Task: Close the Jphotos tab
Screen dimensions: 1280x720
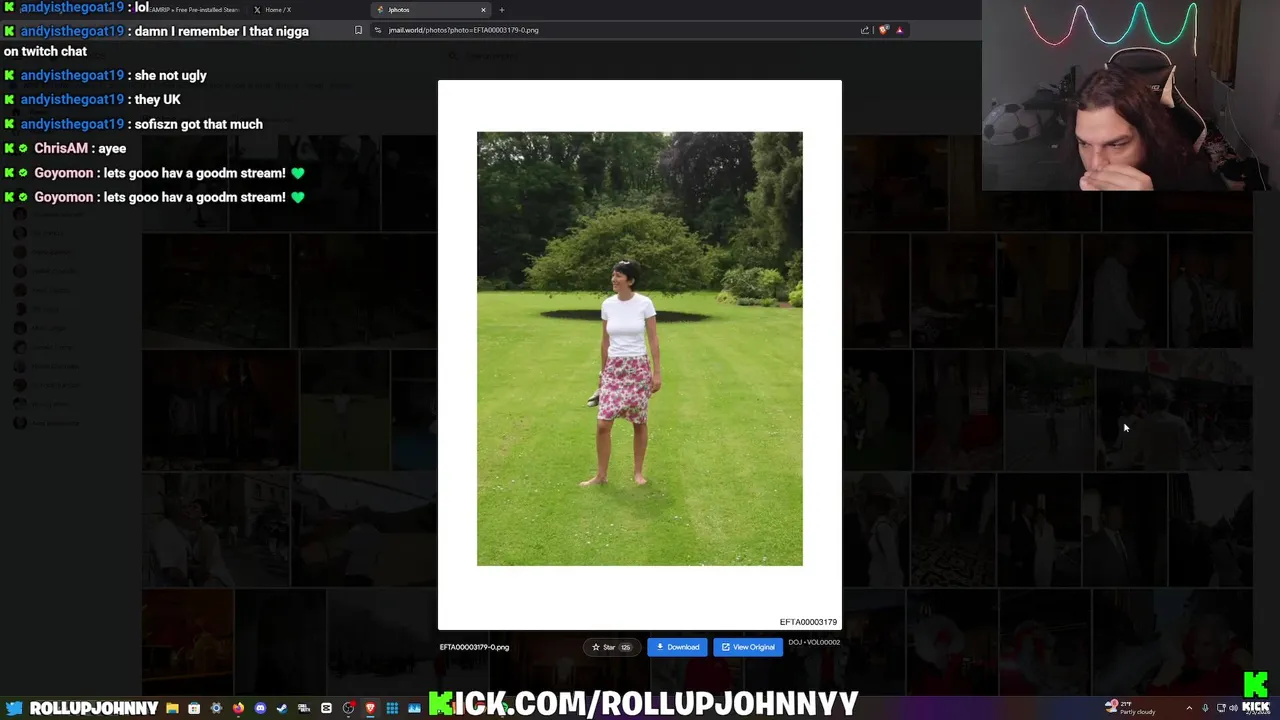Action: point(483,10)
